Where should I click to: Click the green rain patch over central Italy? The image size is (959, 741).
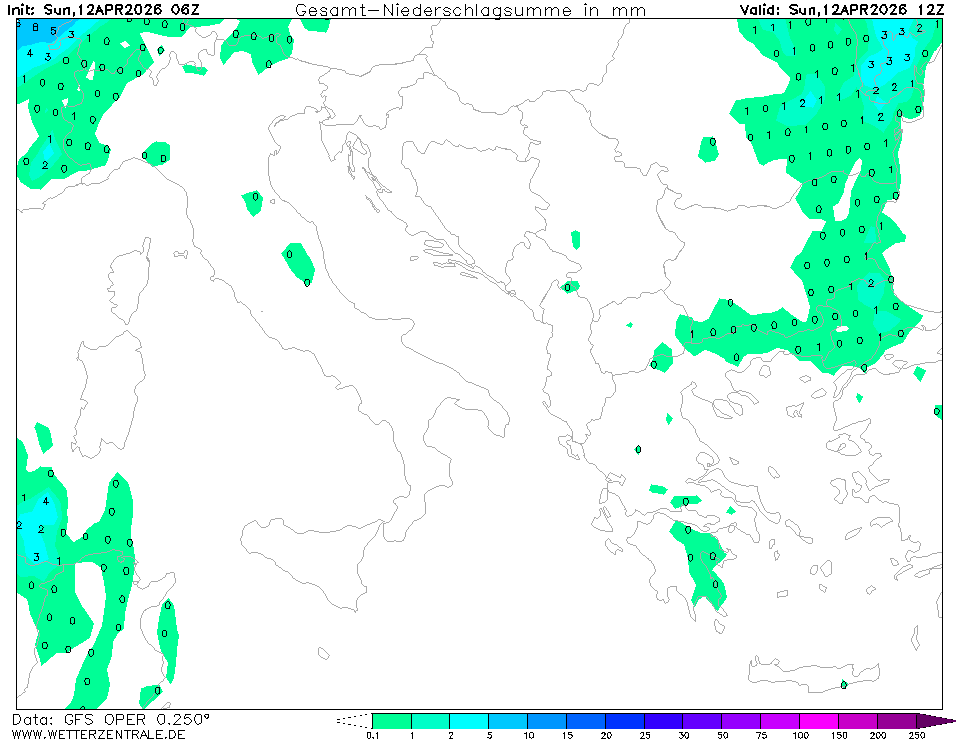tap(298, 262)
